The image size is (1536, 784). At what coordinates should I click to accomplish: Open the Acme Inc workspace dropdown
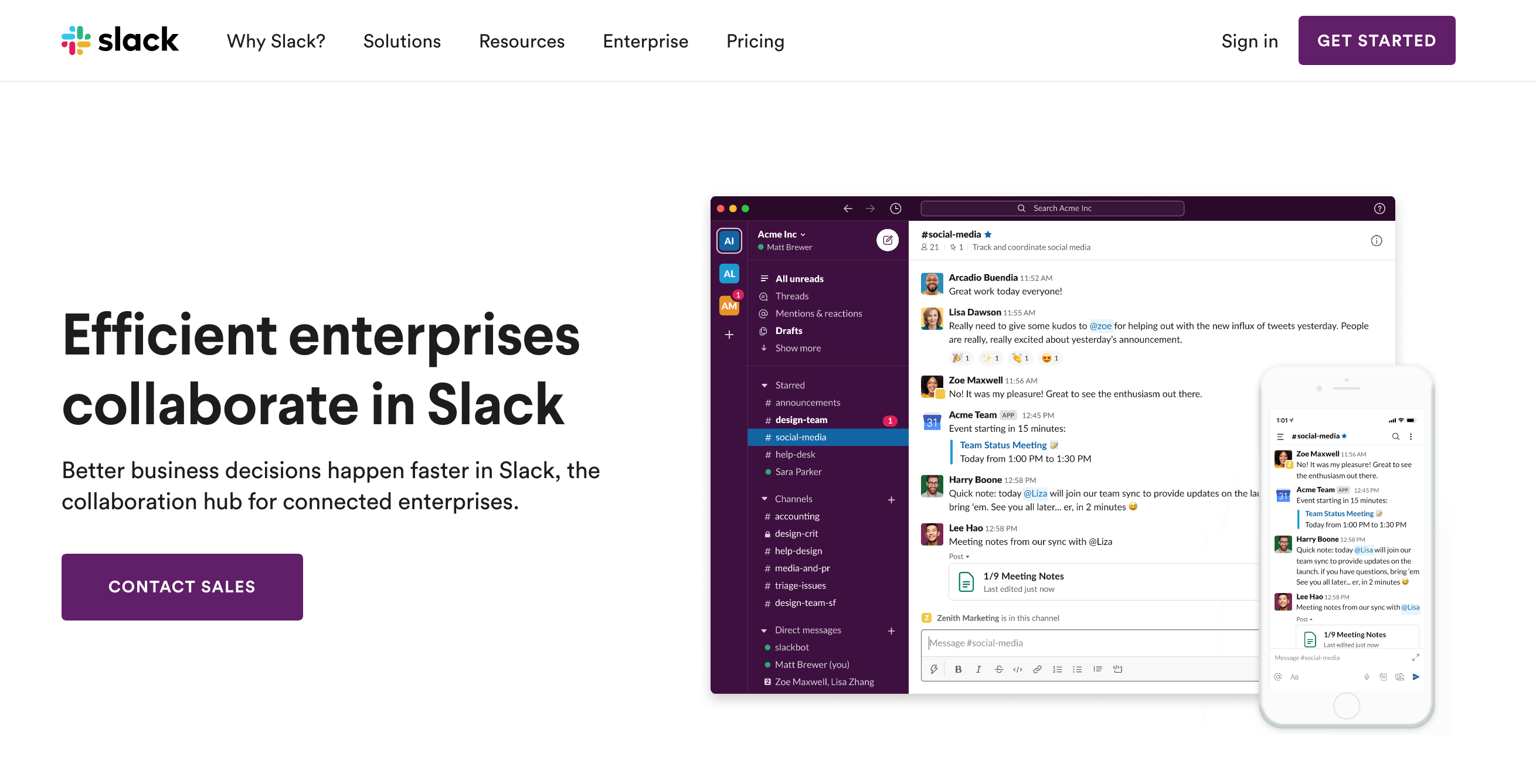tap(781, 234)
